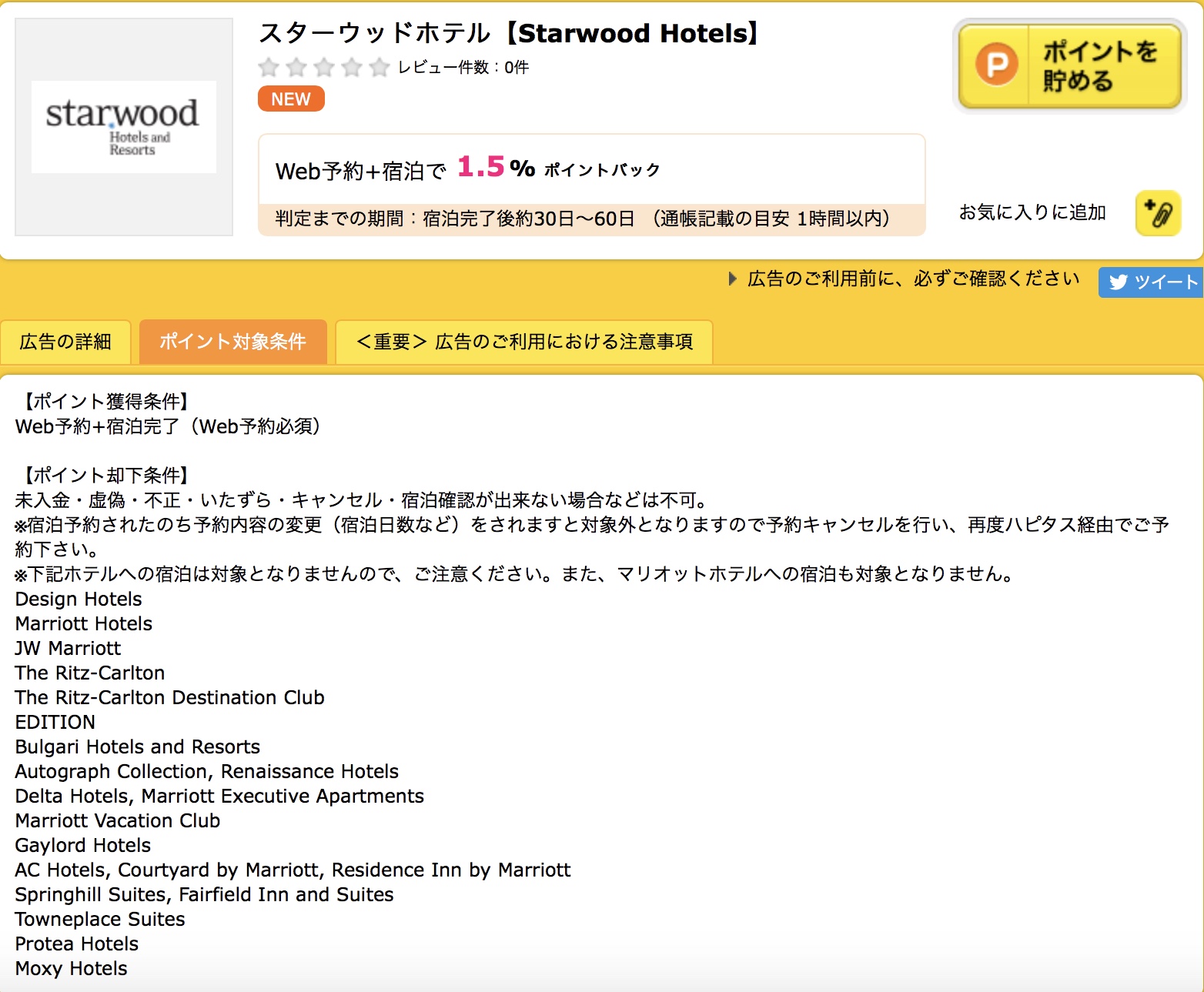Click the EDITION list line
This screenshot has height=992, width=1204.
(x=55, y=722)
